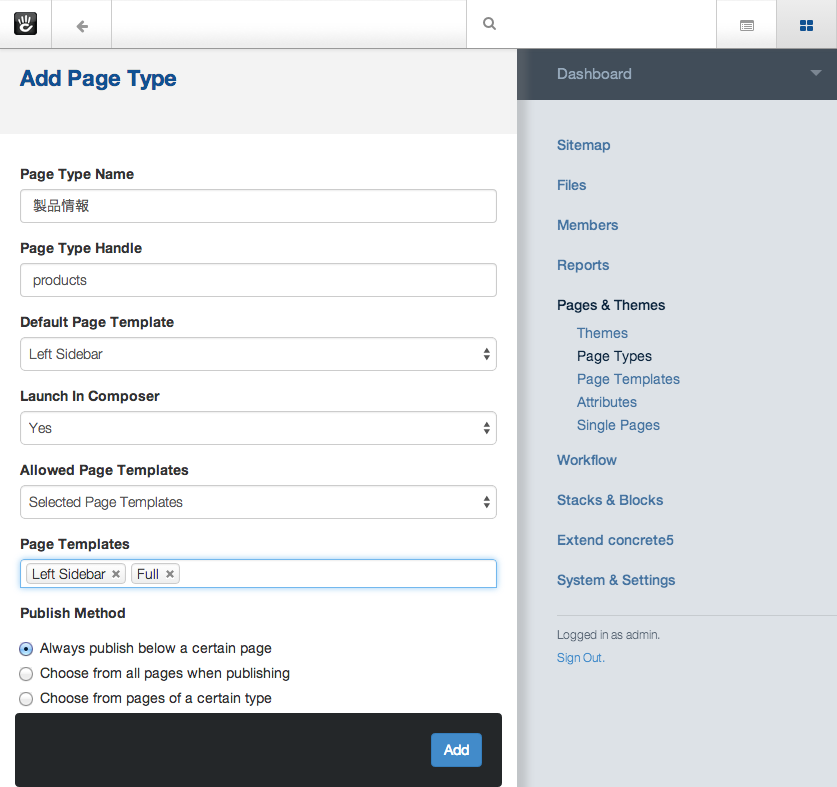Click the Dashboard header title
The height and width of the screenshot is (787, 837).
[594, 74]
